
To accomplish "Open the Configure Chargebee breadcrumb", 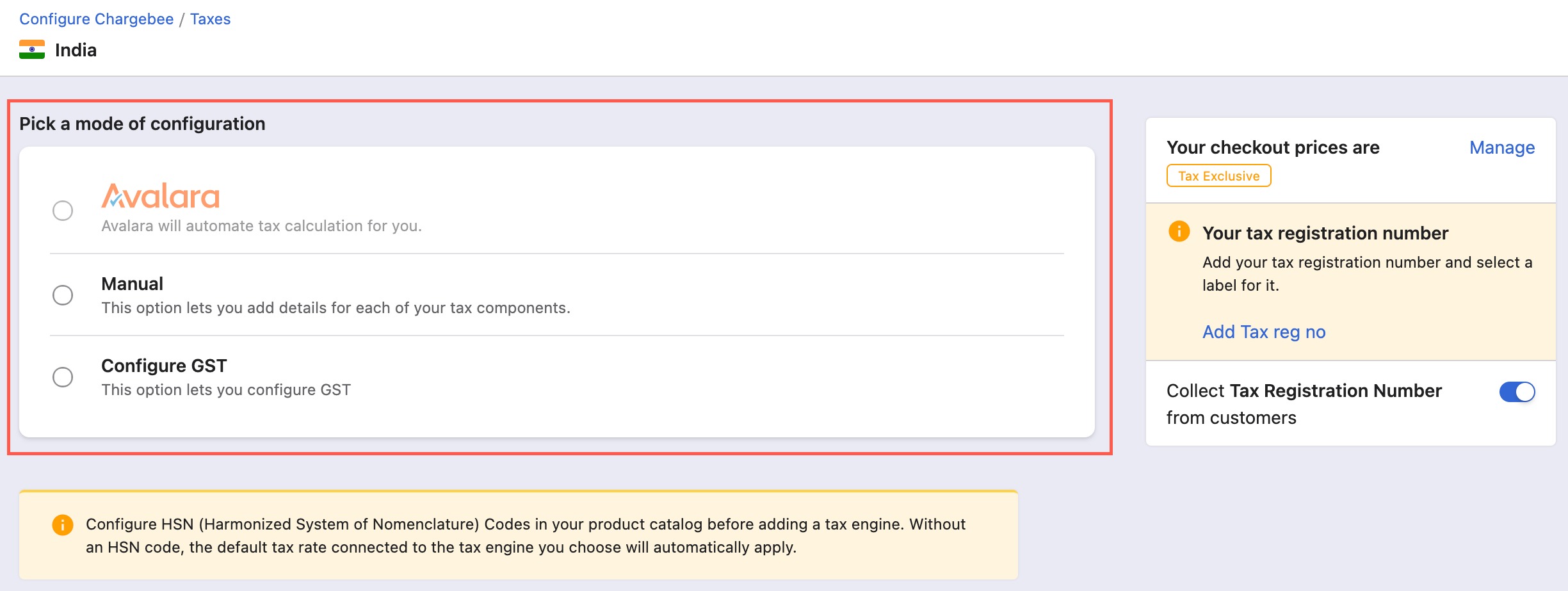I will click(97, 19).
